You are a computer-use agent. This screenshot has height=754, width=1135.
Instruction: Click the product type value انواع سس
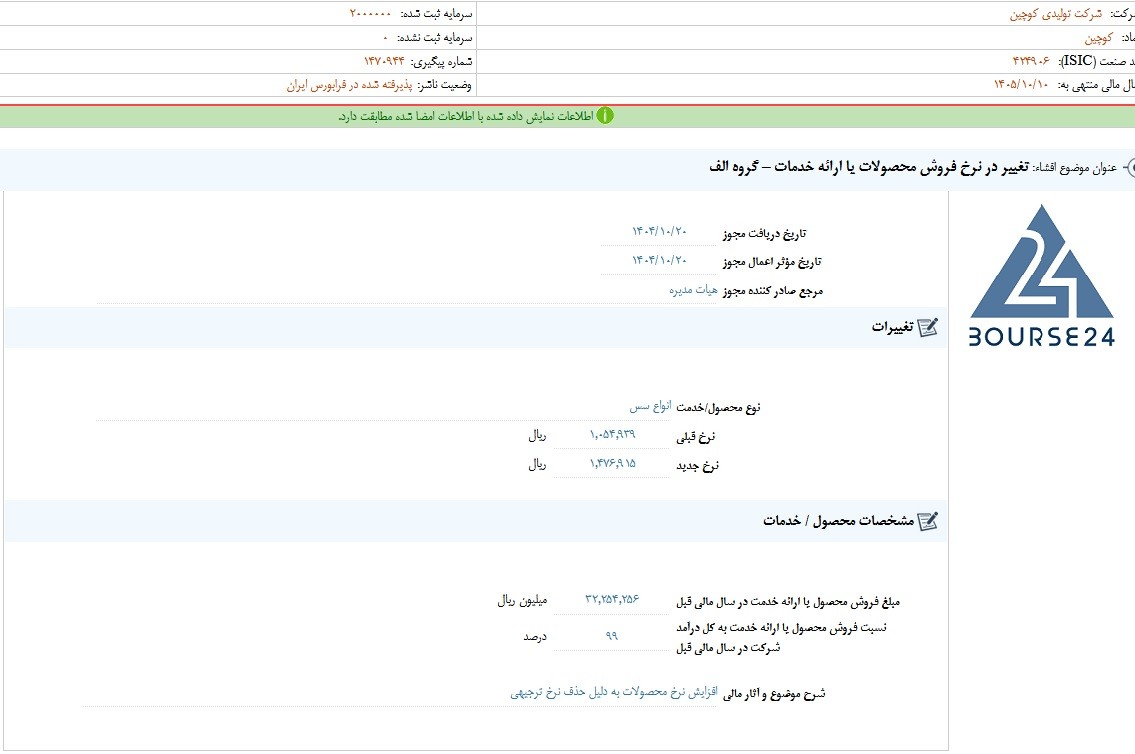pos(650,407)
